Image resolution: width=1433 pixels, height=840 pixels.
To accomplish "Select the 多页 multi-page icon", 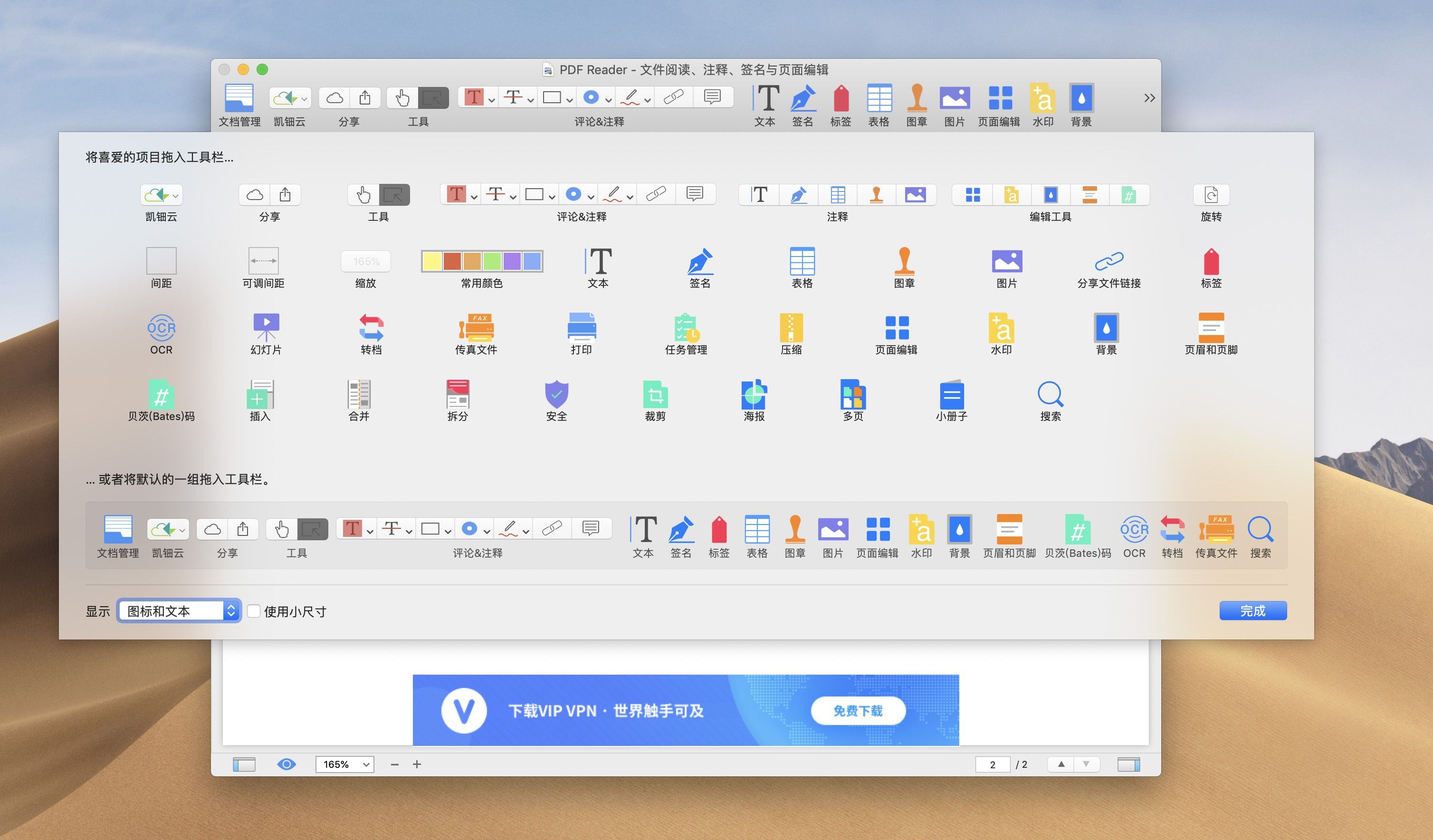I will pos(853,394).
